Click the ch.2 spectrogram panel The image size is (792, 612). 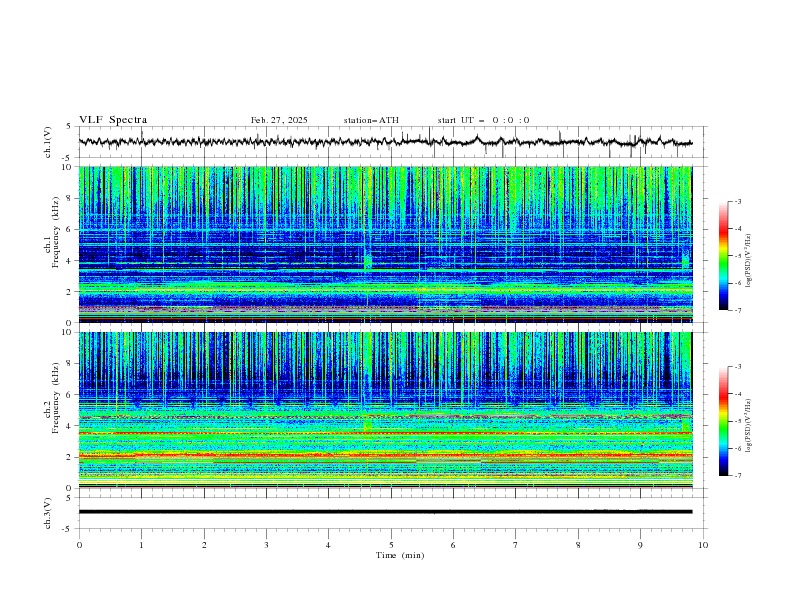pos(385,410)
